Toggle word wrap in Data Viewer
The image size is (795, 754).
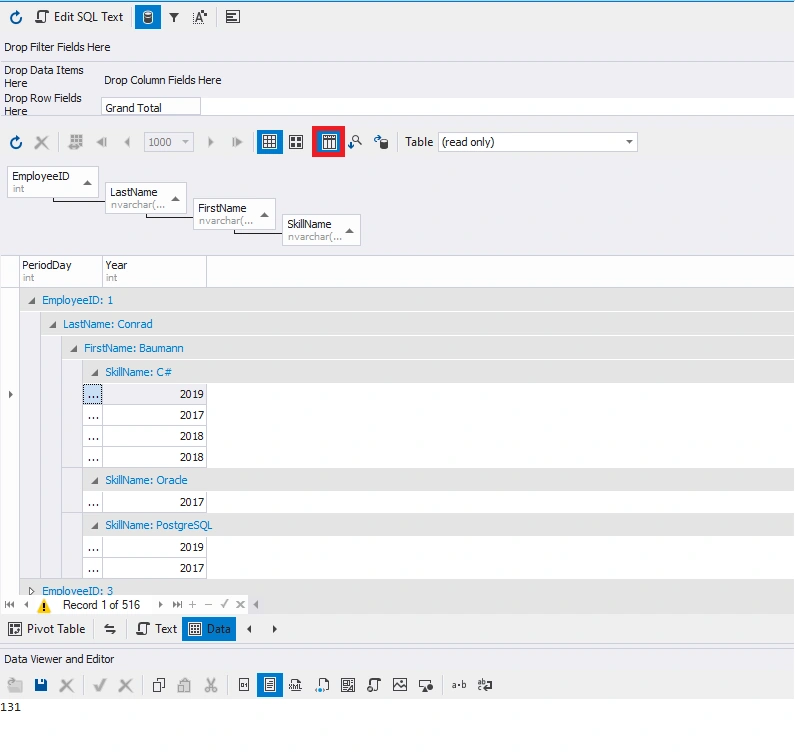pyautogui.click(x=485, y=686)
